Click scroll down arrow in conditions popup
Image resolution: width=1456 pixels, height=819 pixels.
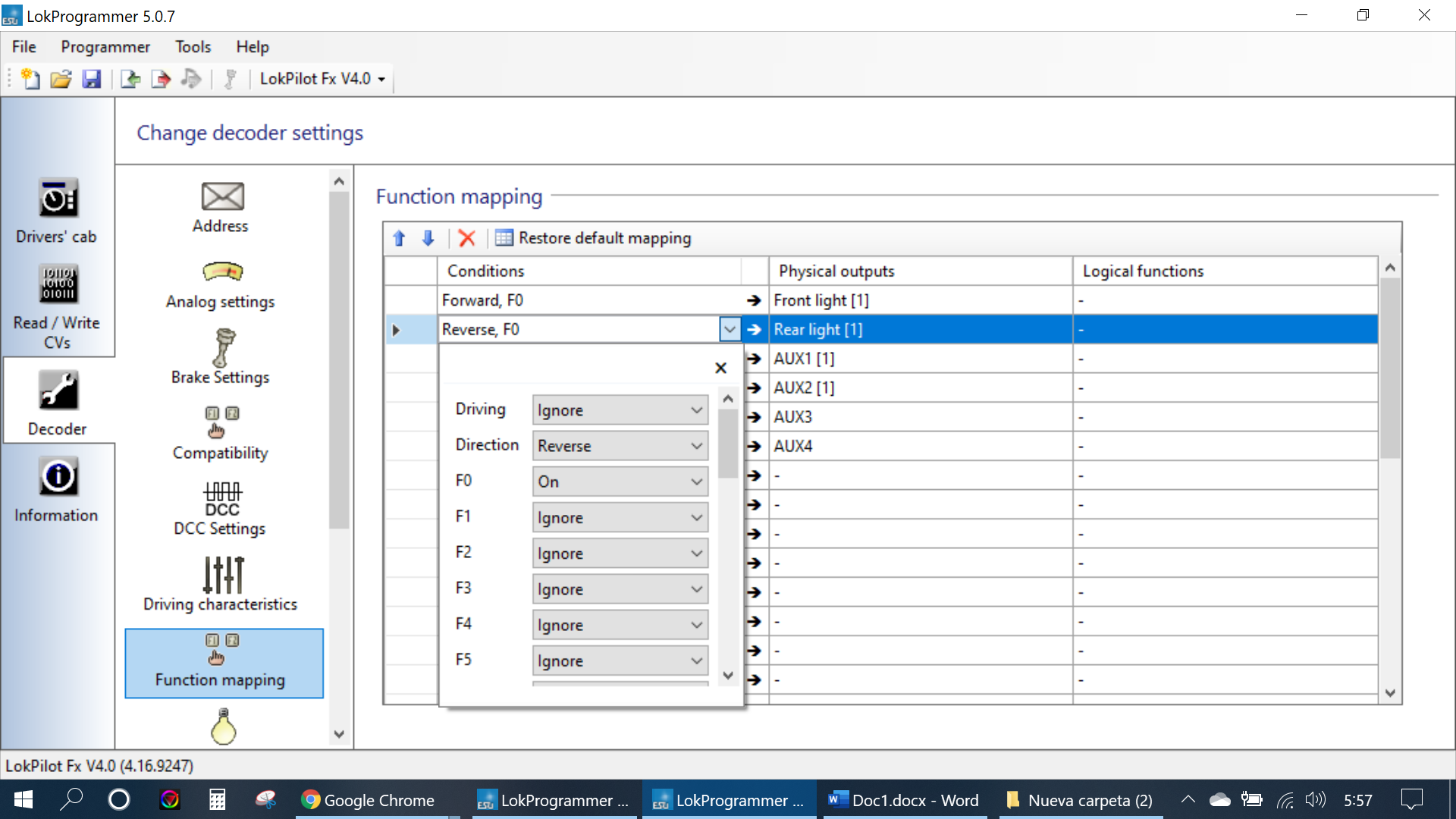click(x=728, y=675)
